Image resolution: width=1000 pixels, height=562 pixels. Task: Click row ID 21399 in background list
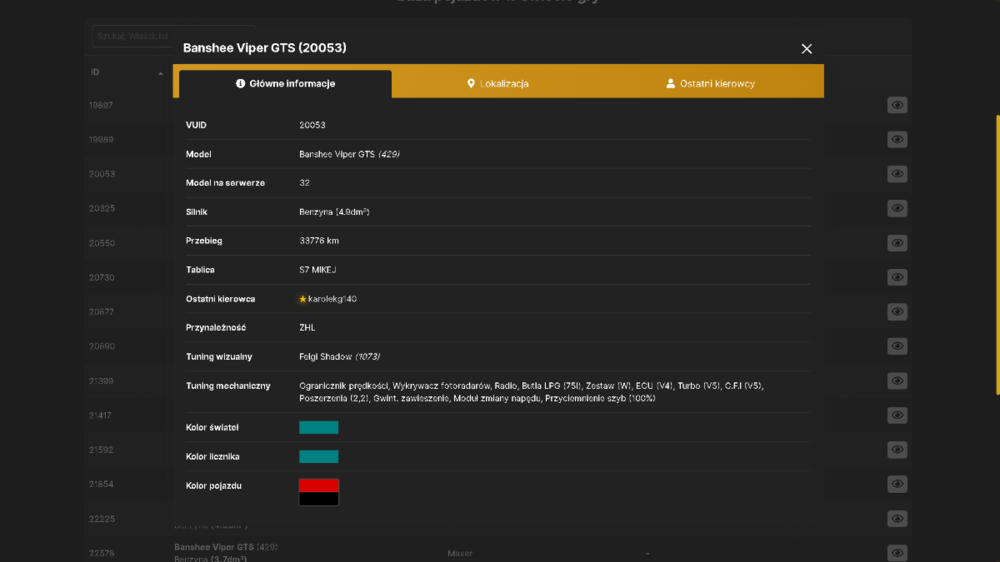pos(101,381)
